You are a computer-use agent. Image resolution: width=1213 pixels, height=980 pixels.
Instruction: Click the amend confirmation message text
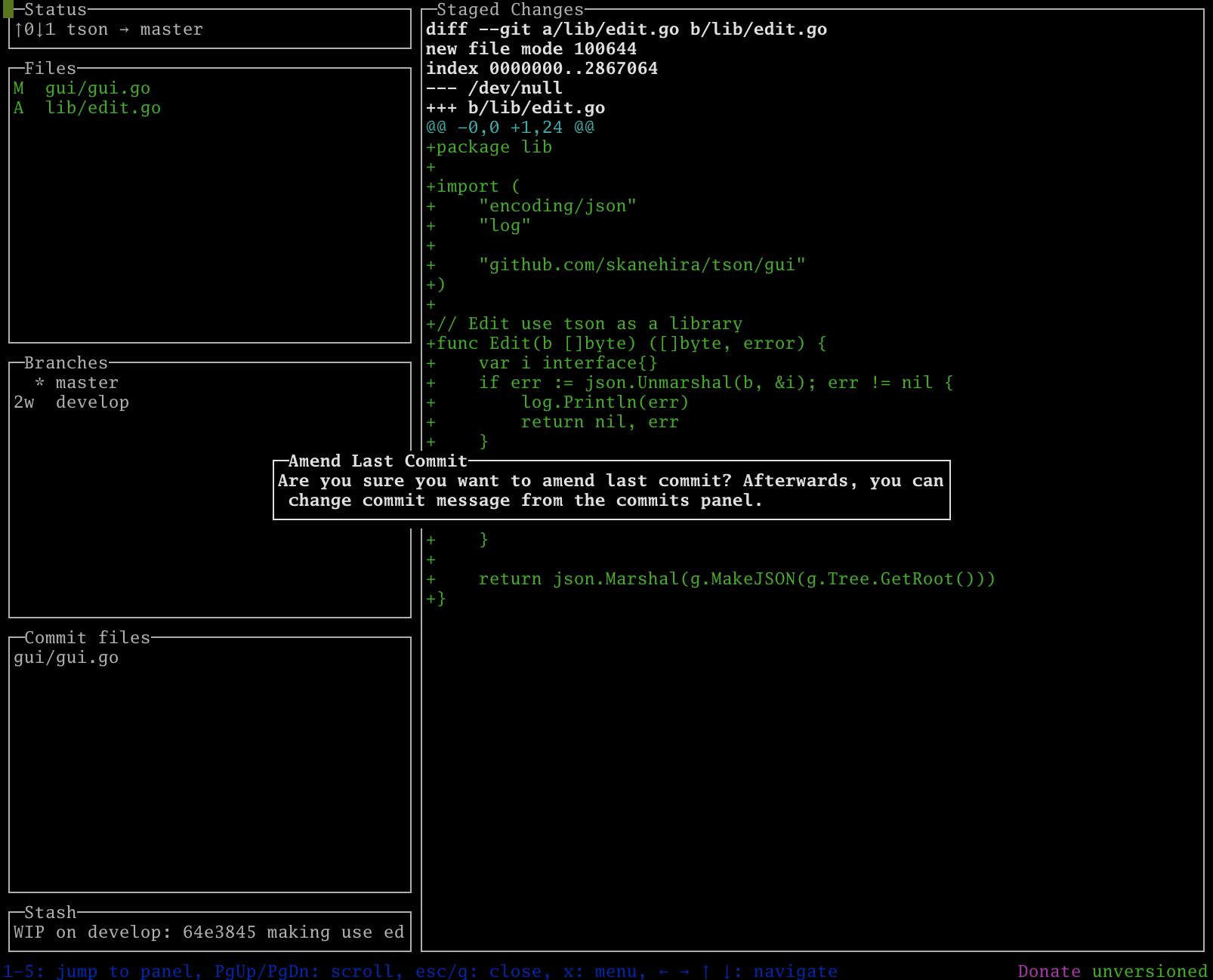point(611,491)
